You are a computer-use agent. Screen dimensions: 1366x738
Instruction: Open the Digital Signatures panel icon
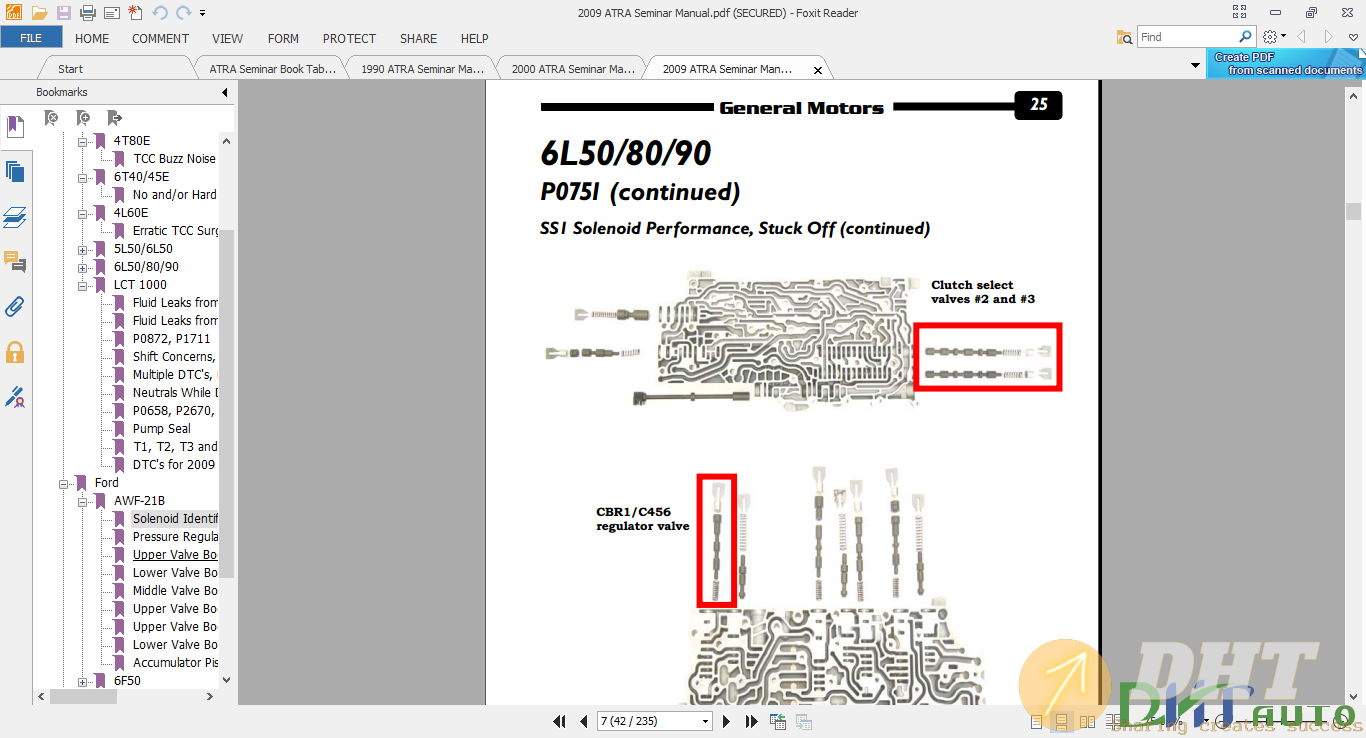pyautogui.click(x=15, y=397)
